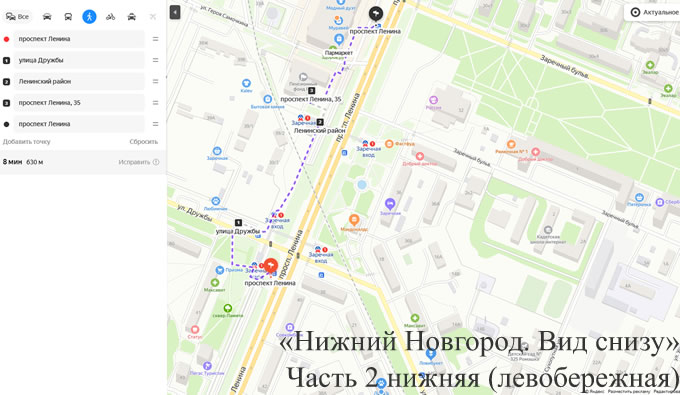Open the orange Макдоналдс place marker
Screen dimensions: 680x395
click(x=354, y=219)
